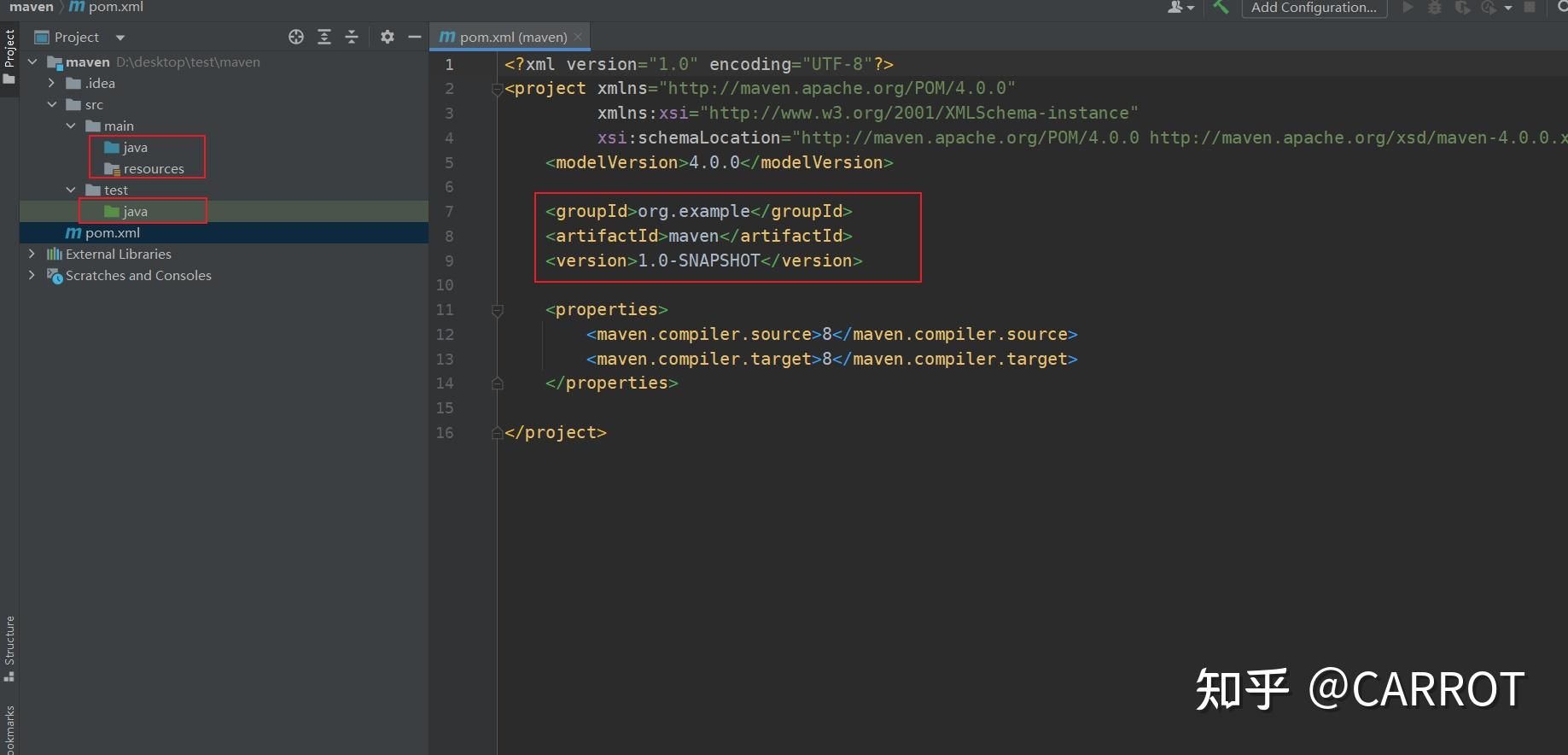Open the Project view dropdown

click(x=120, y=38)
